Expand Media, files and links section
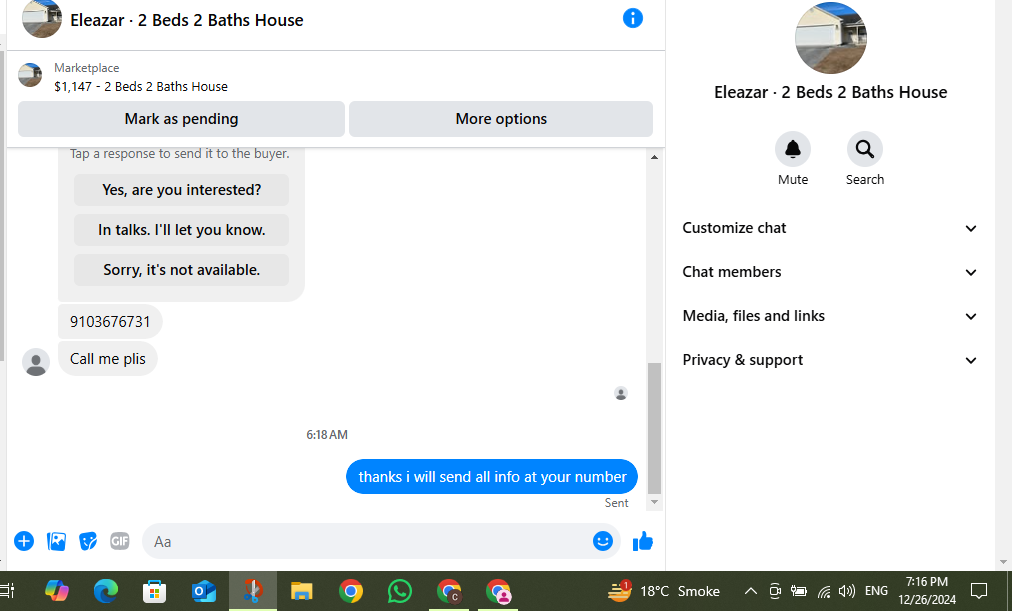The height and width of the screenshot is (611, 1012). click(829, 316)
